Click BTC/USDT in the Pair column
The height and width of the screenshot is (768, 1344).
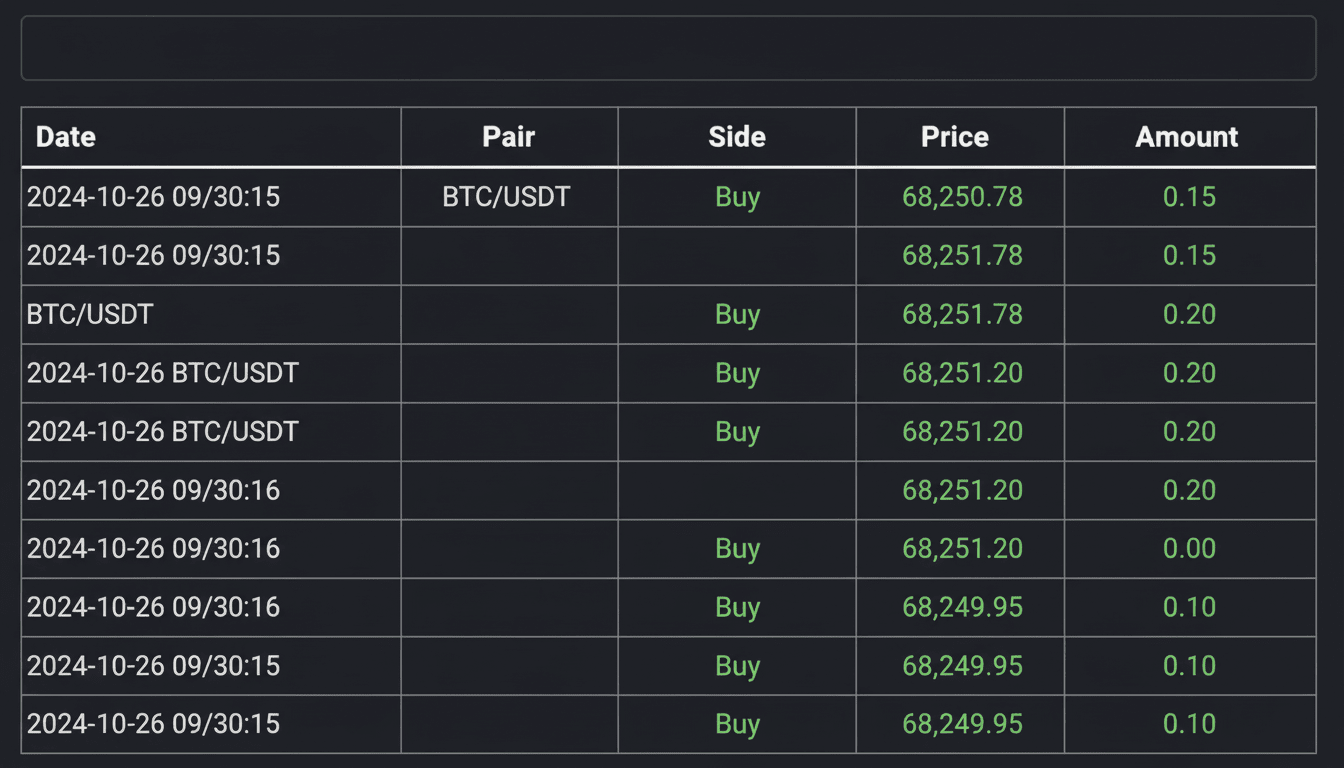point(506,197)
